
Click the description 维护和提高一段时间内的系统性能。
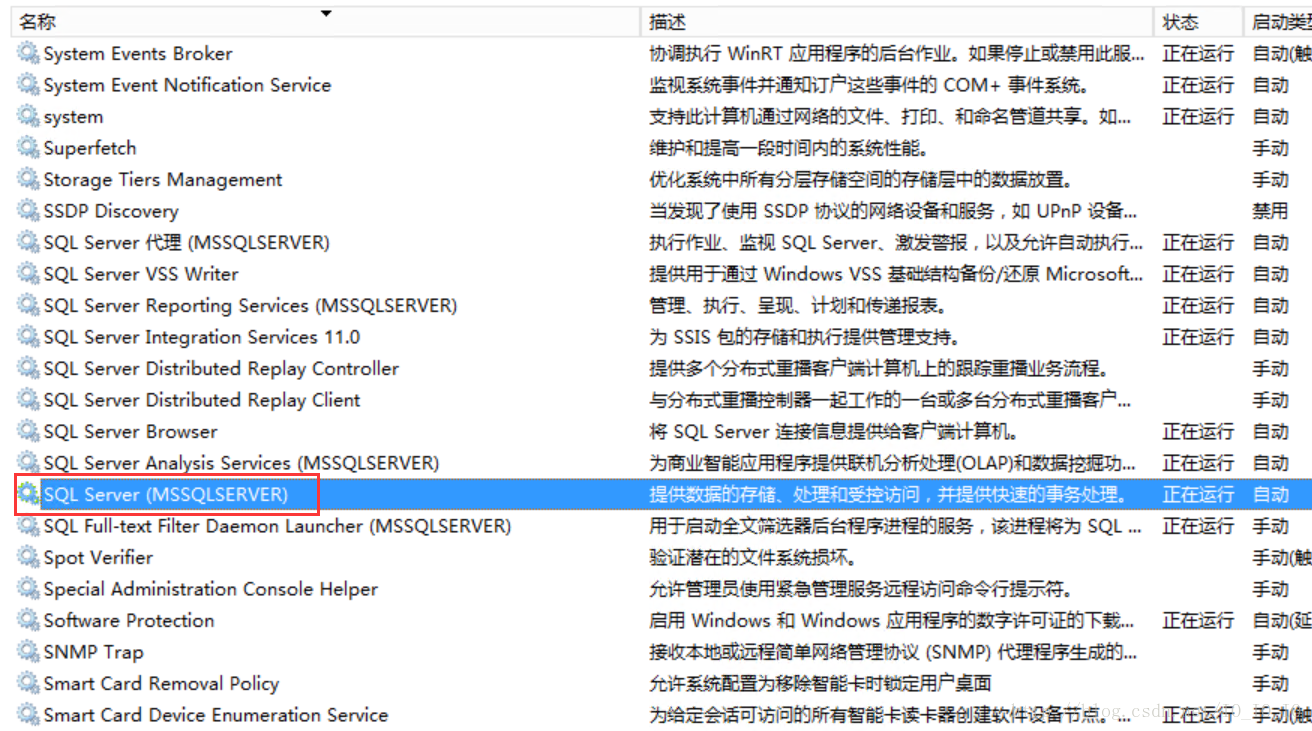pos(789,148)
